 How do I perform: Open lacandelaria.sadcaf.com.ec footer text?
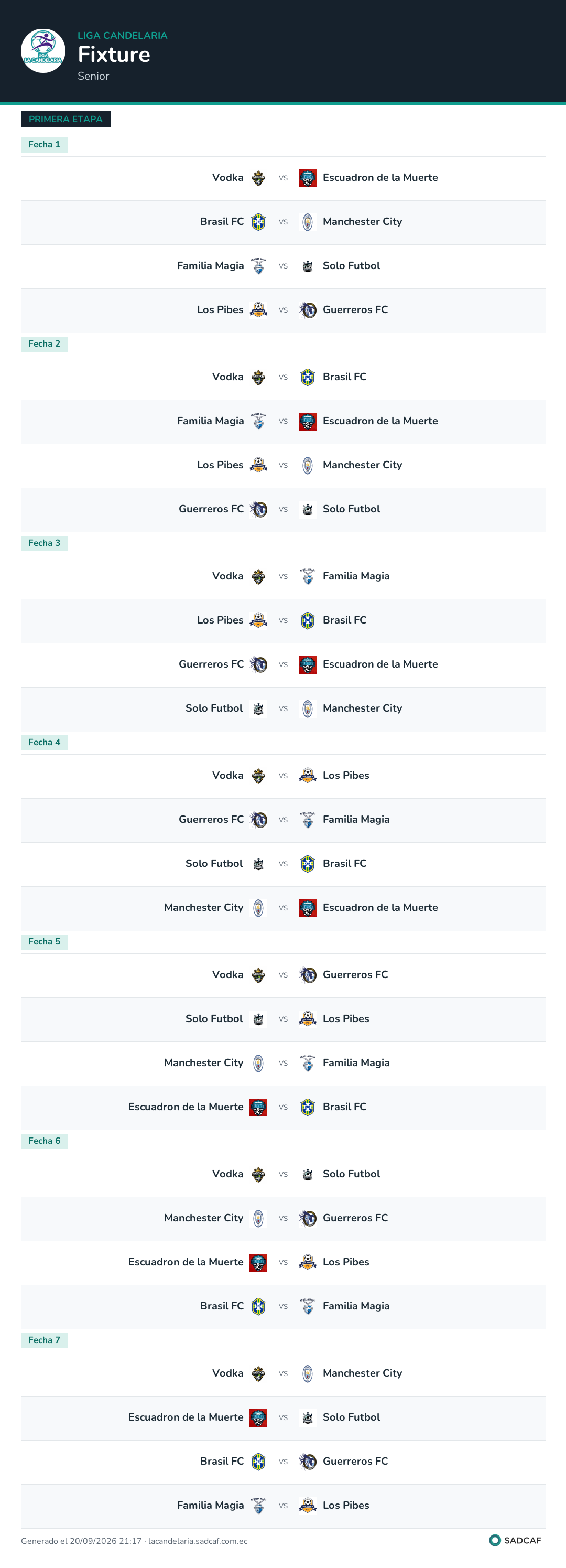click(198, 1541)
